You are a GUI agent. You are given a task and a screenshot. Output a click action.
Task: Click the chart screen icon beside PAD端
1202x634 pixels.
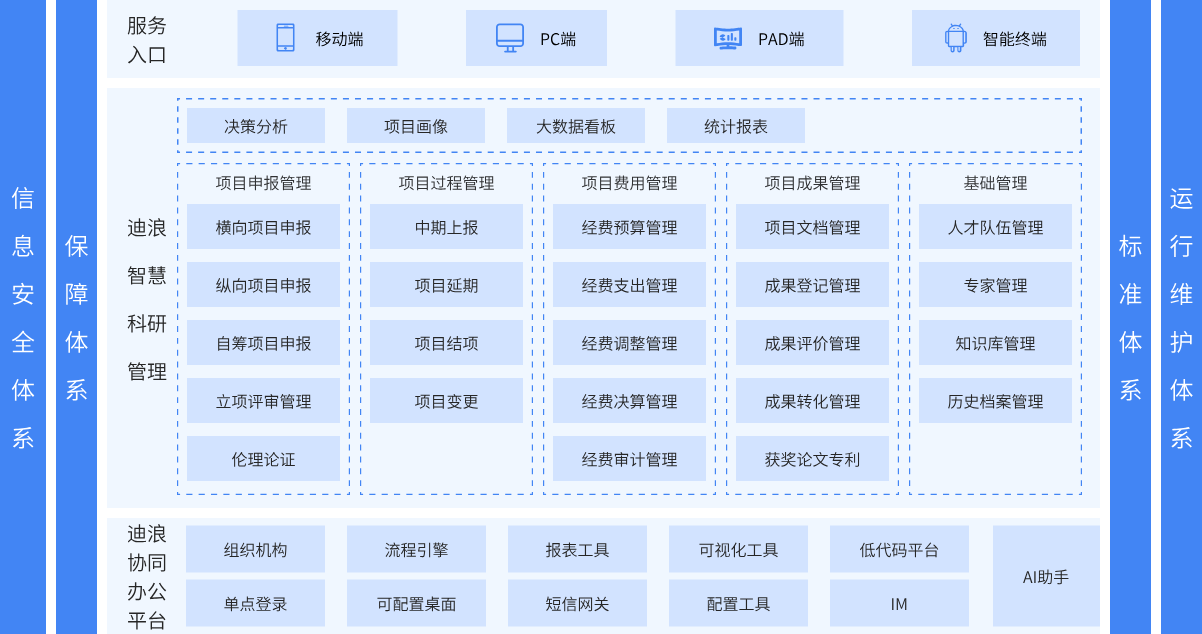point(727,38)
